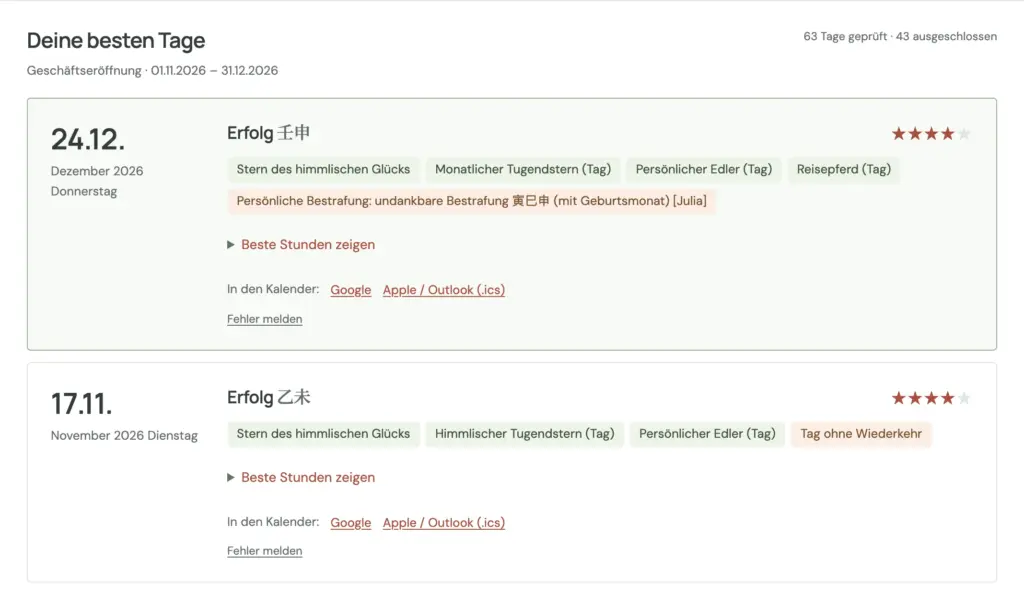
Task: Click the 'Donnerstag' weekday label
Action: [x=84, y=192]
